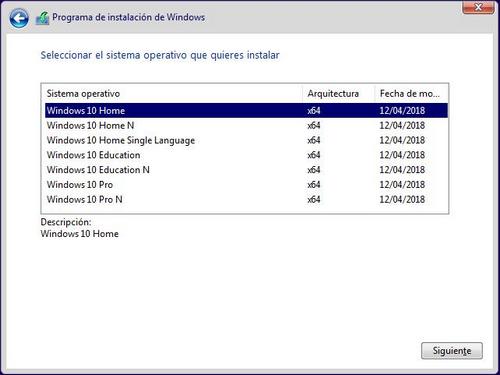This screenshot has width=500, height=375.
Task: Select Windows 10 Education N edition
Action: pos(246,170)
